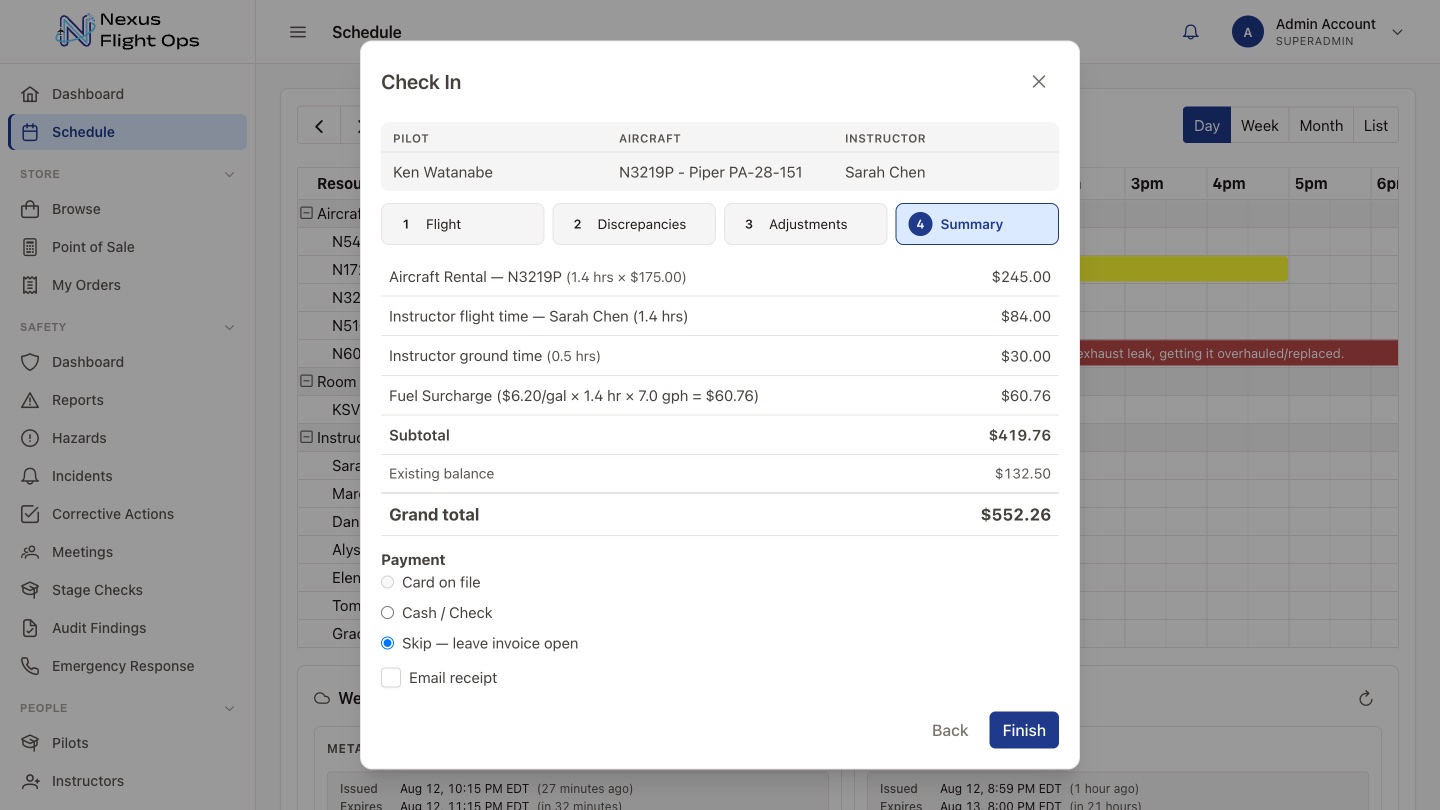Image resolution: width=1440 pixels, height=810 pixels.
Task: Collapse the STORE sidebar section
Action: click(230, 174)
